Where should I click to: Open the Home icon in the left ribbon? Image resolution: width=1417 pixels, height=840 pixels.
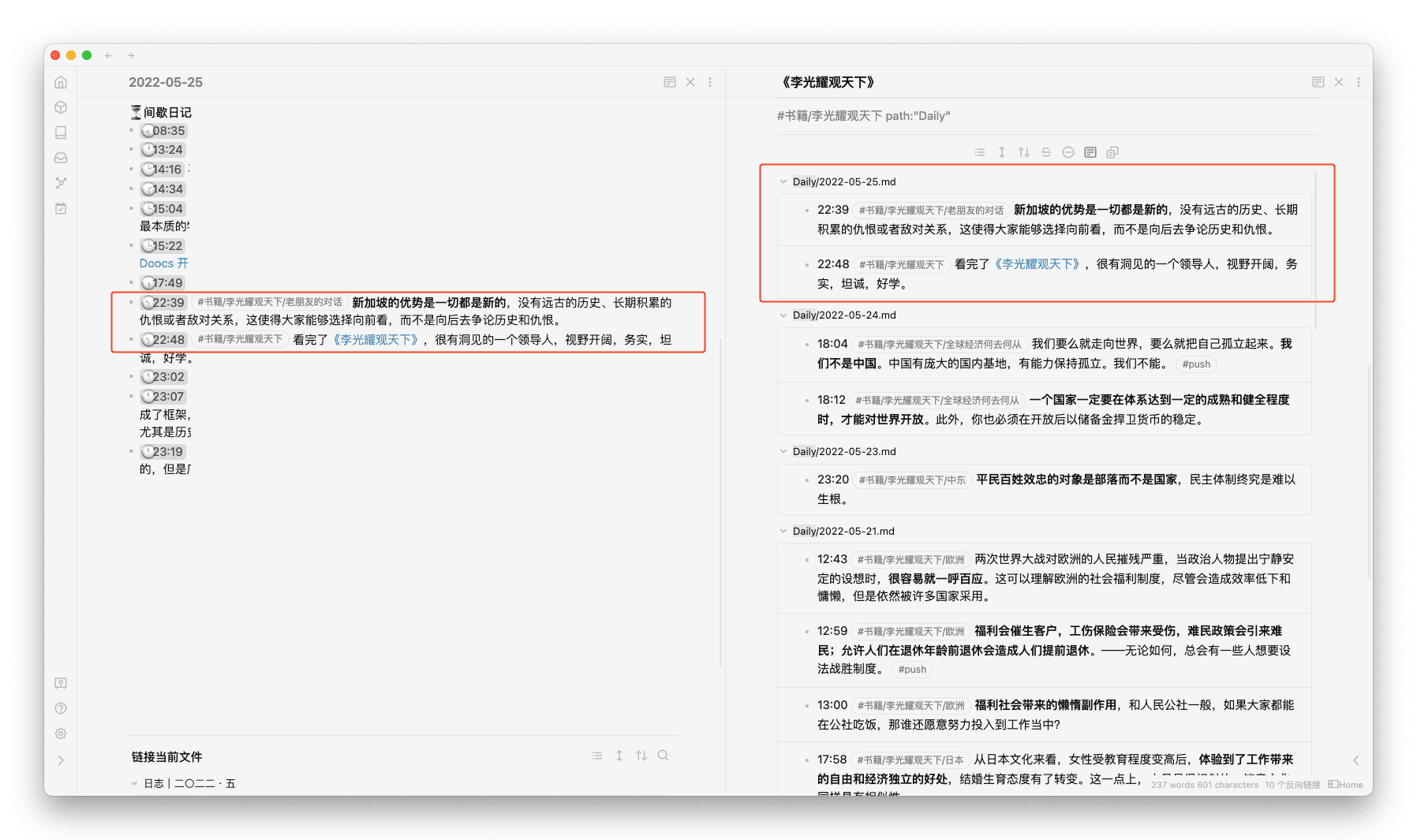pos(61,82)
